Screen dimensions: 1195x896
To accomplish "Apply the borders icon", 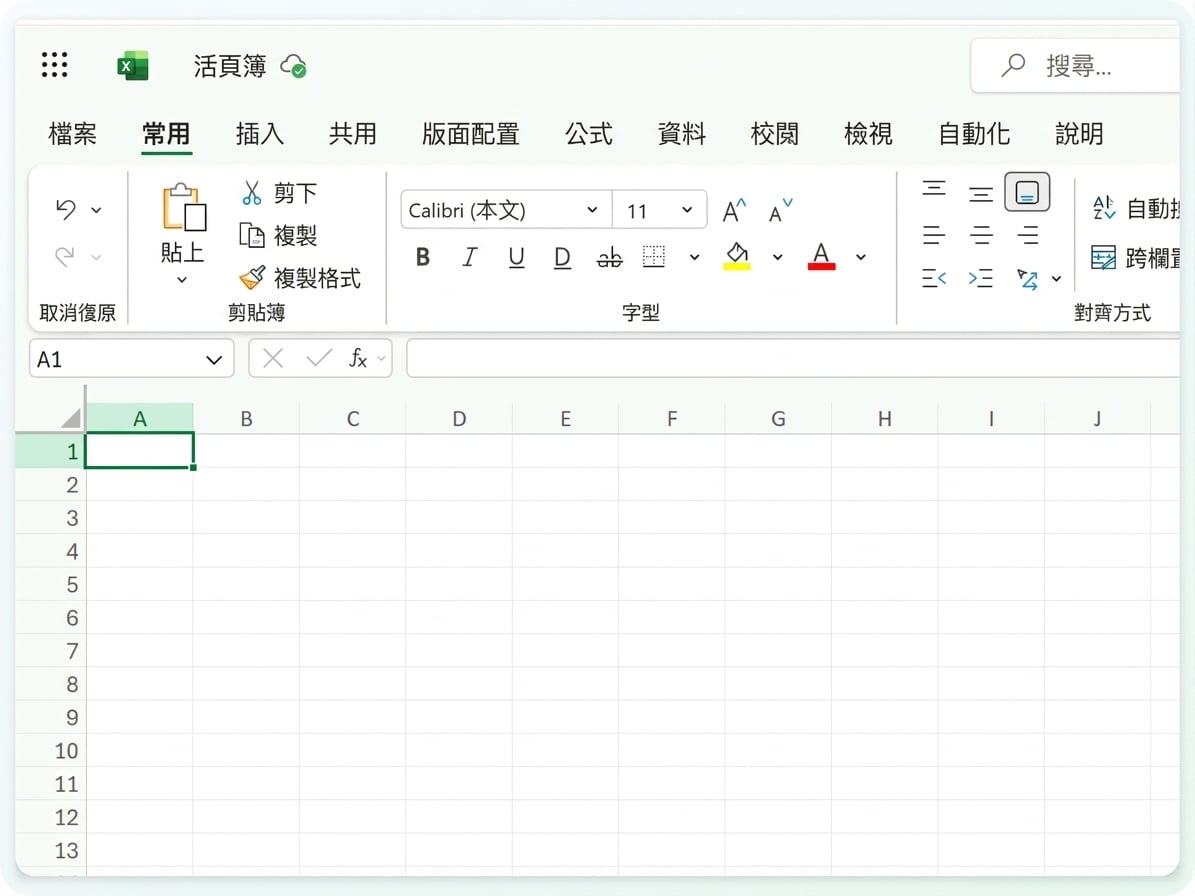I will [654, 257].
